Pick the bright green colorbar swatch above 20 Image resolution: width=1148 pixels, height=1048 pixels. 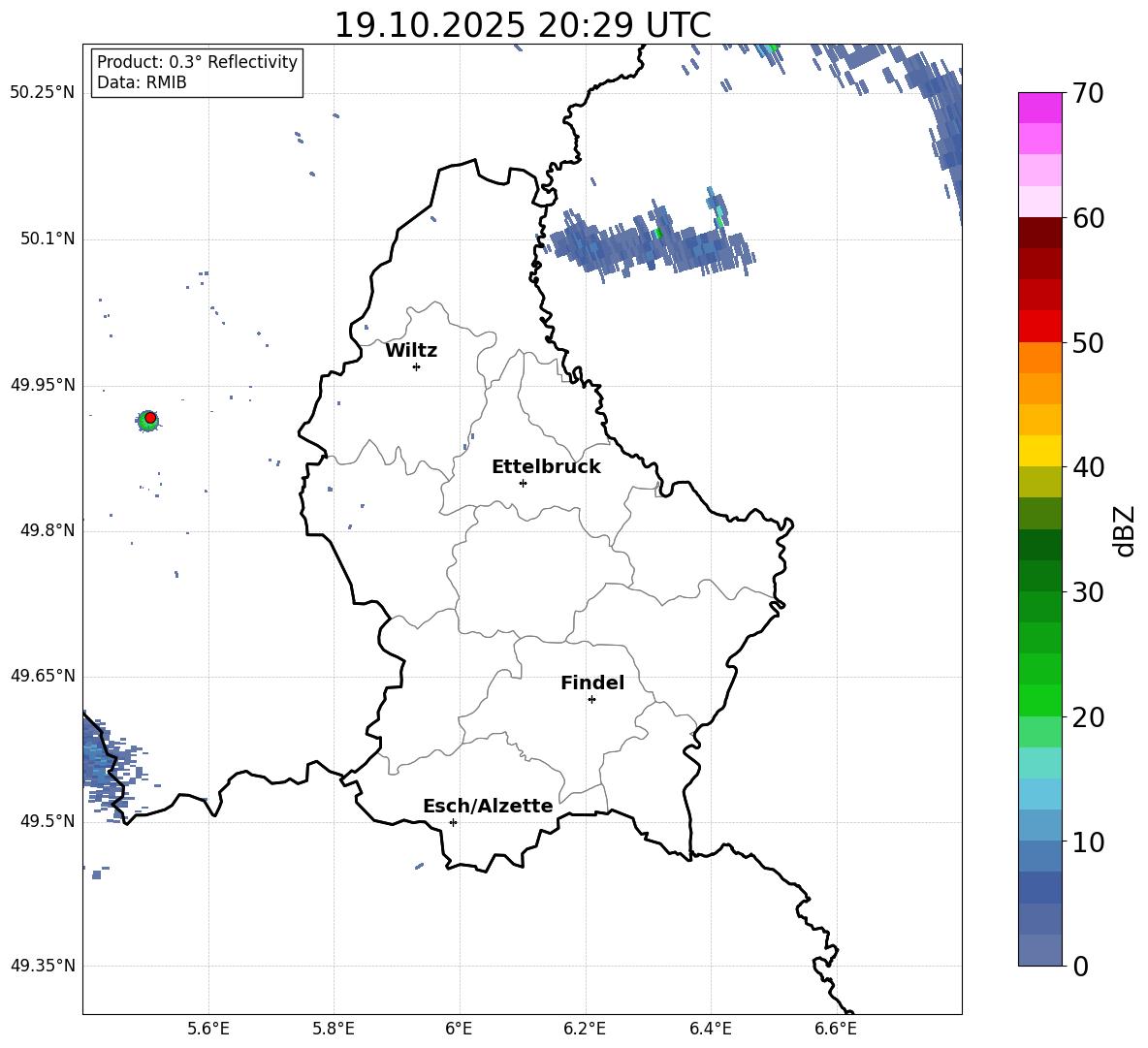1040,700
